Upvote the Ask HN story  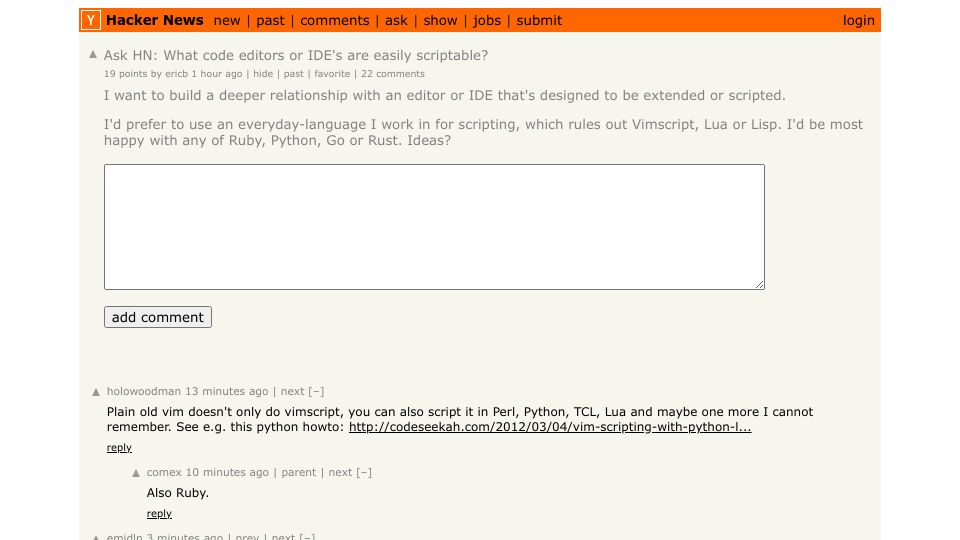point(93,54)
